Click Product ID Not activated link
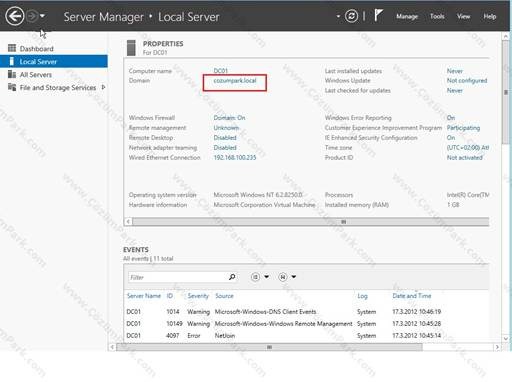Image resolution: width=512 pixels, height=382 pixels. tap(465, 158)
